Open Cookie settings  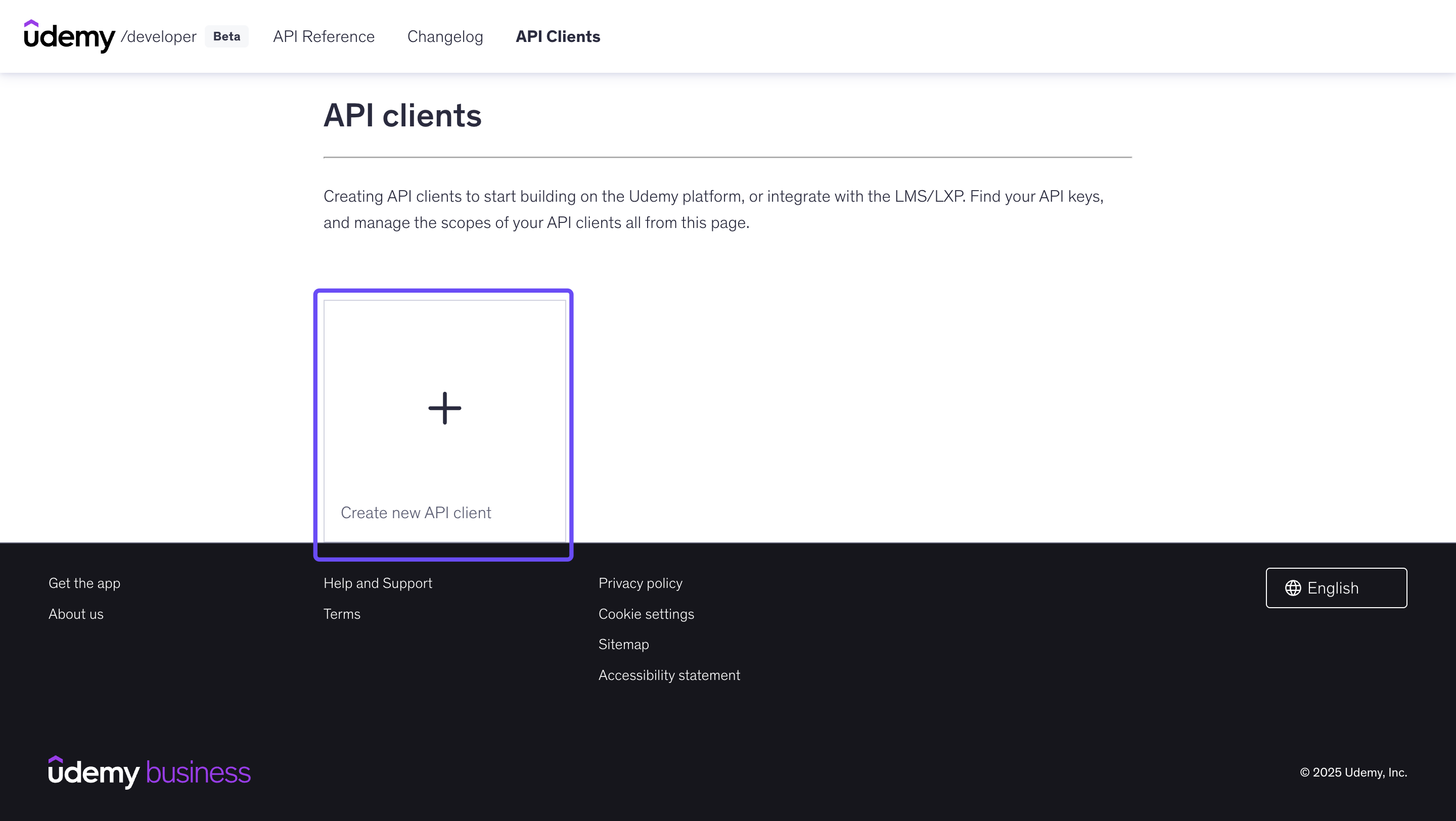(646, 614)
